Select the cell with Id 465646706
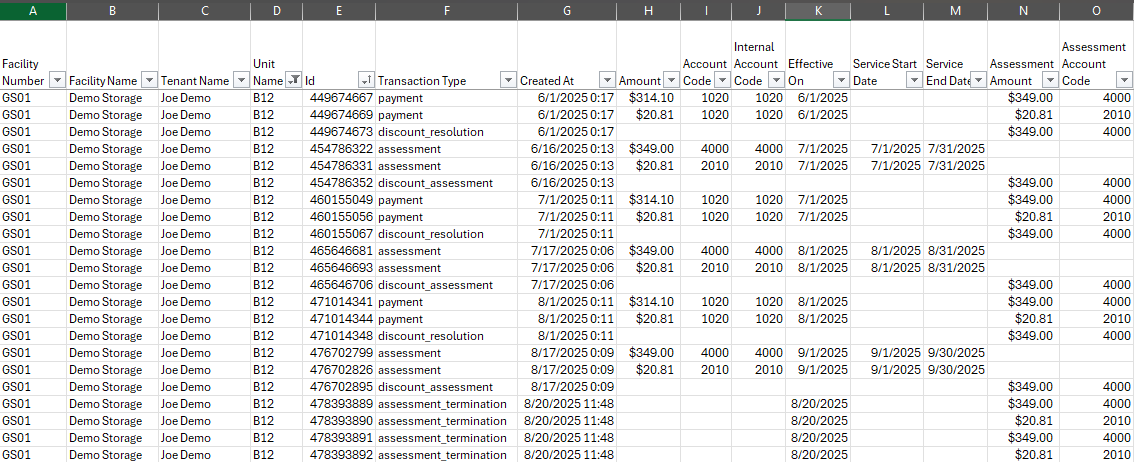The width and height of the screenshot is (1134, 462). pos(339,285)
